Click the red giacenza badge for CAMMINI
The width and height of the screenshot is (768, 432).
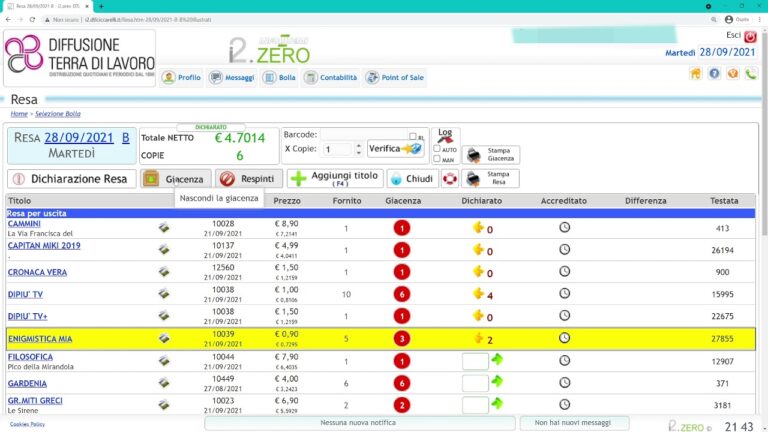[402, 228]
